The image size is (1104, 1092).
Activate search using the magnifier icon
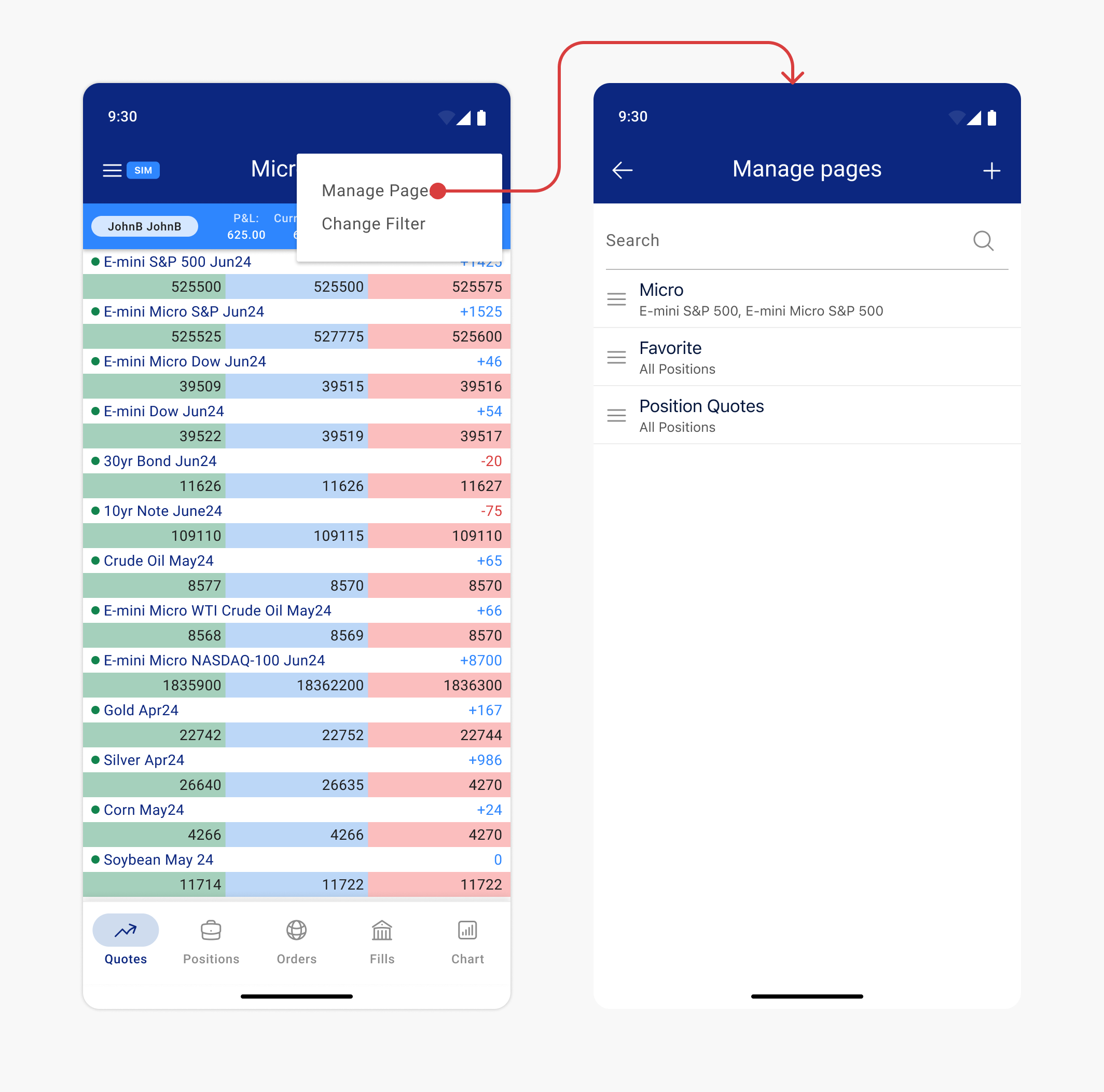pyautogui.click(x=984, y=241)
